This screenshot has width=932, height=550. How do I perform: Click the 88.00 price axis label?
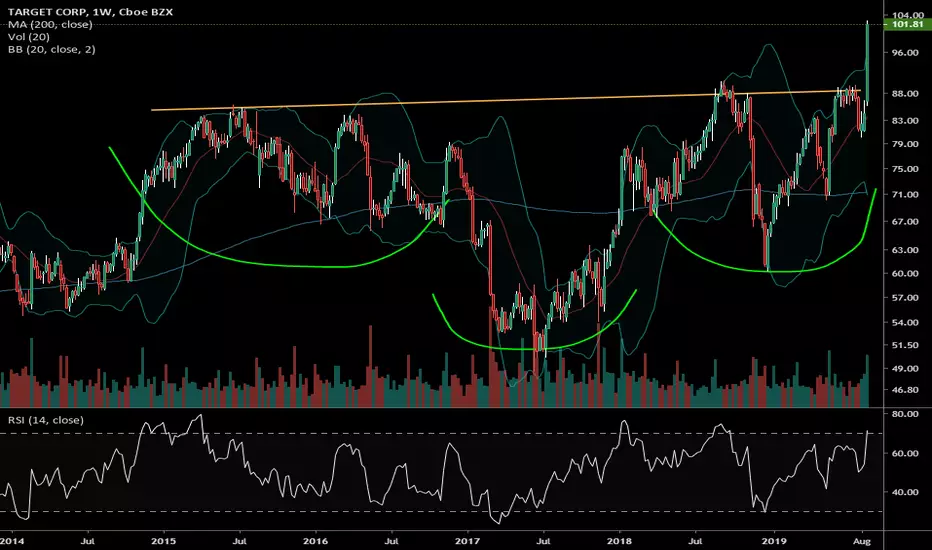point(905,93)
